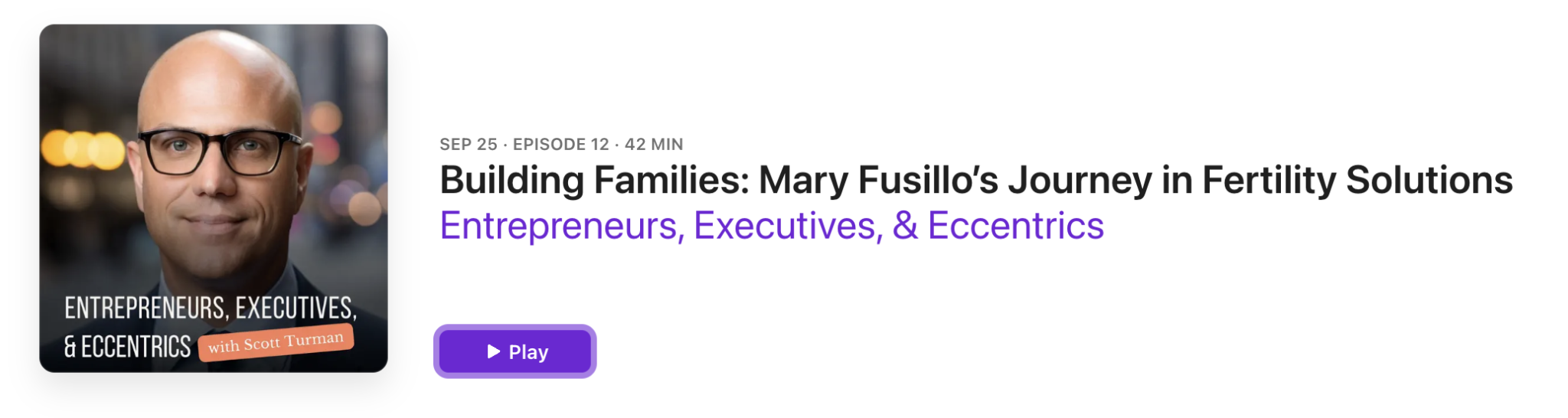Click the purple word "Entrepreneurs," in the show name
This screenshot has width=1568, height=418.
(561, 226)
